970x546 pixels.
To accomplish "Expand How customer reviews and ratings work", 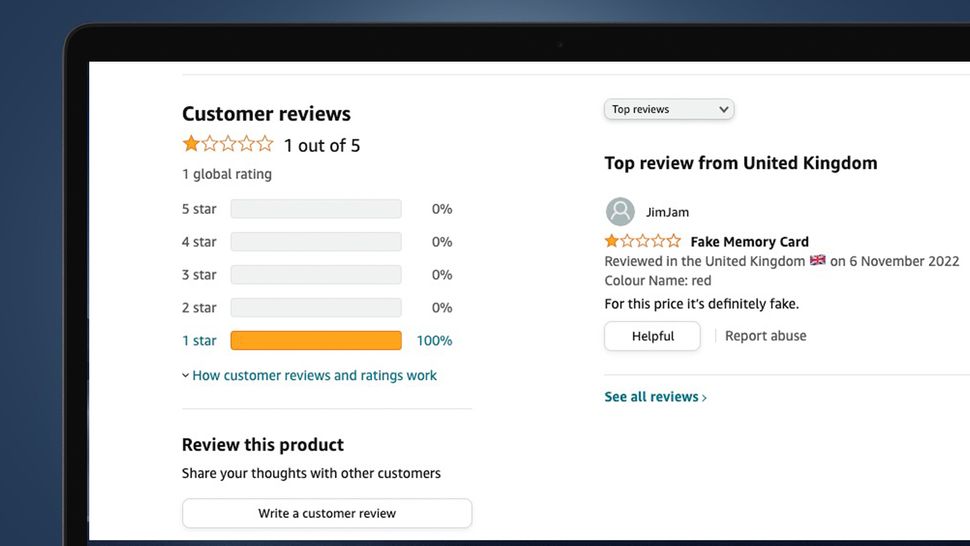I will click(x=310, y=376).
